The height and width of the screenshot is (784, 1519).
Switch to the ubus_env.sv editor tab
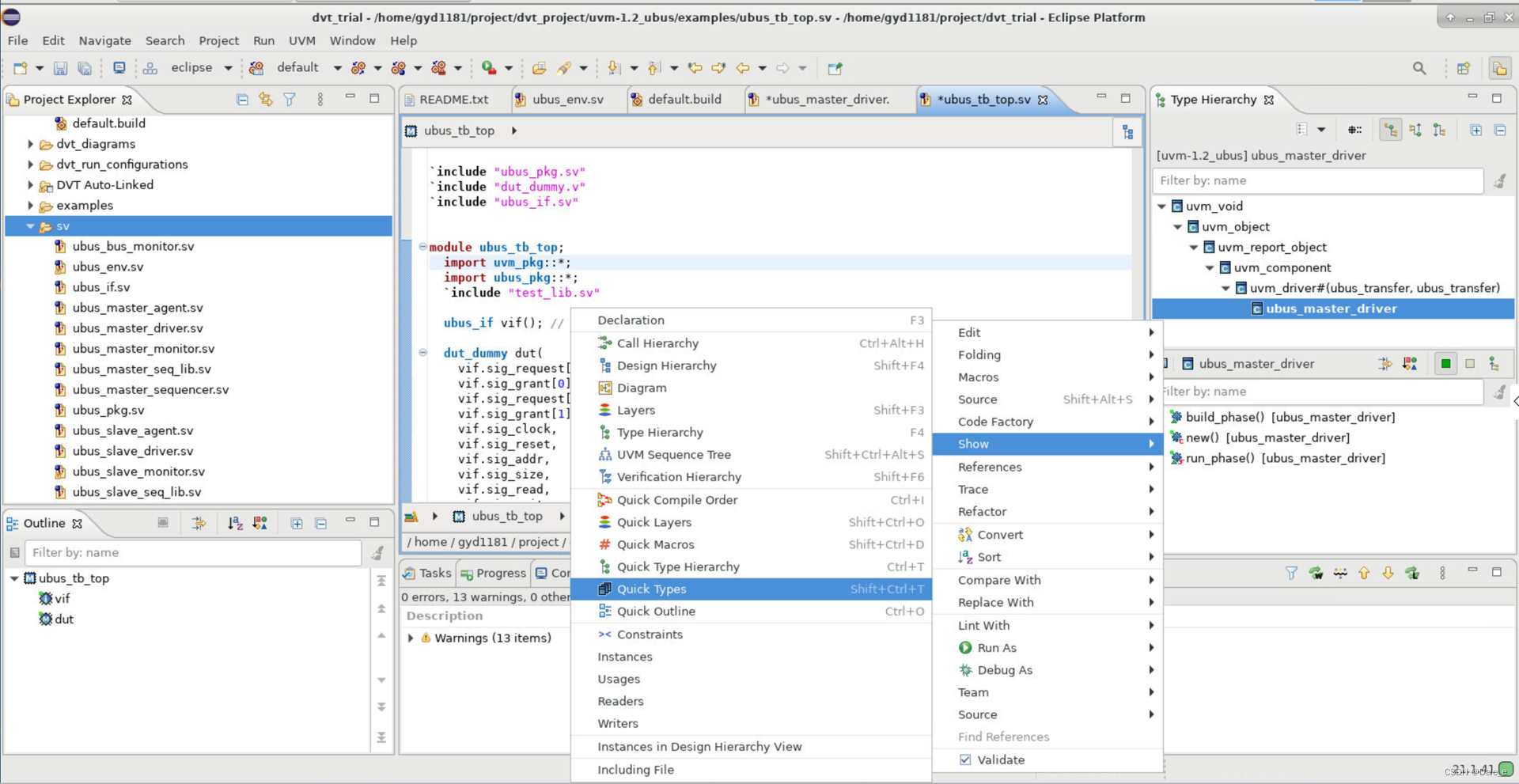click(x=567, y=100)
